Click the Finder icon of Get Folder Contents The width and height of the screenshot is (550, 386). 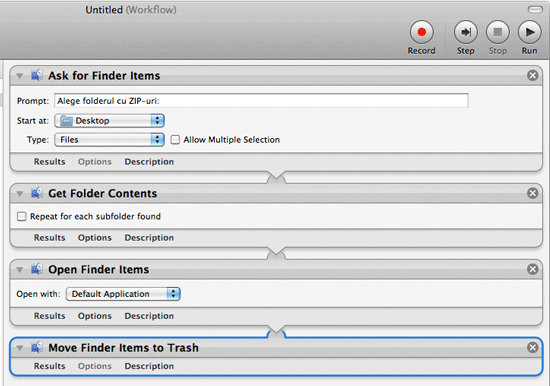(37, 193)
